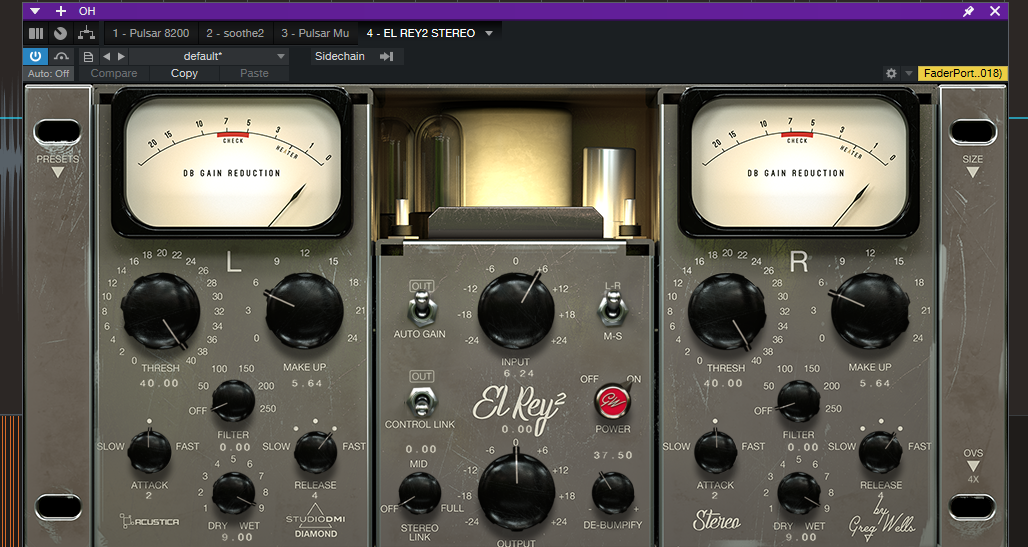1028x547 pixels.
Task: Click the macro controls knob icon
Action: (60, 33)
